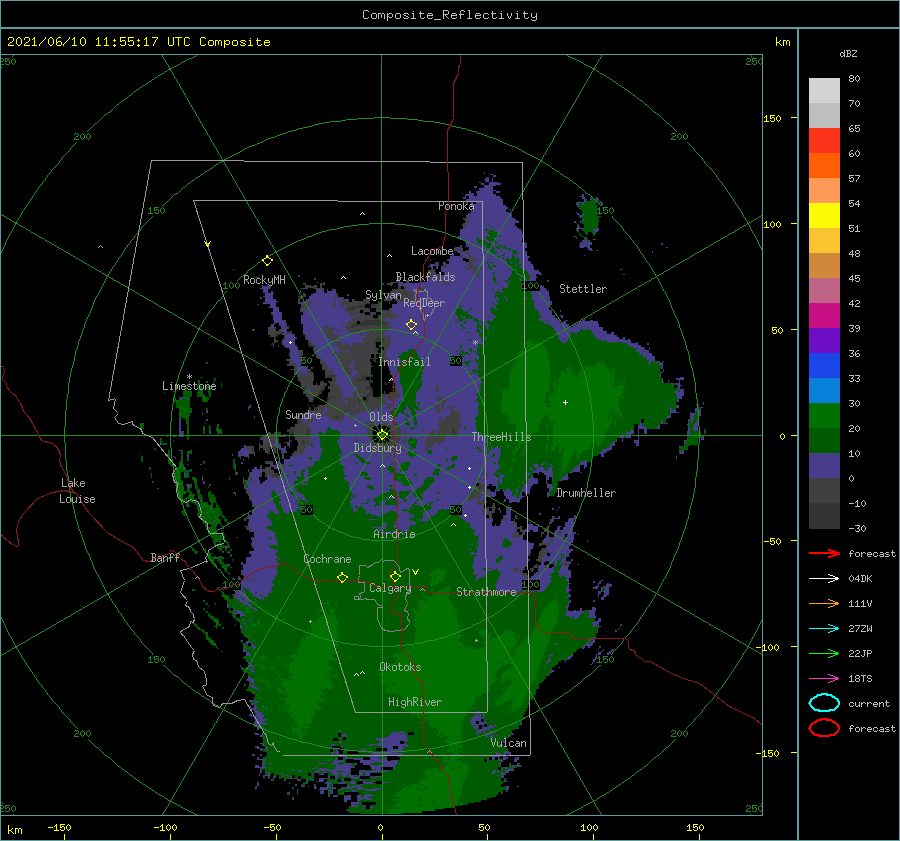Click the yellow 51 dBZ color swatch

[x=824, y=215]
